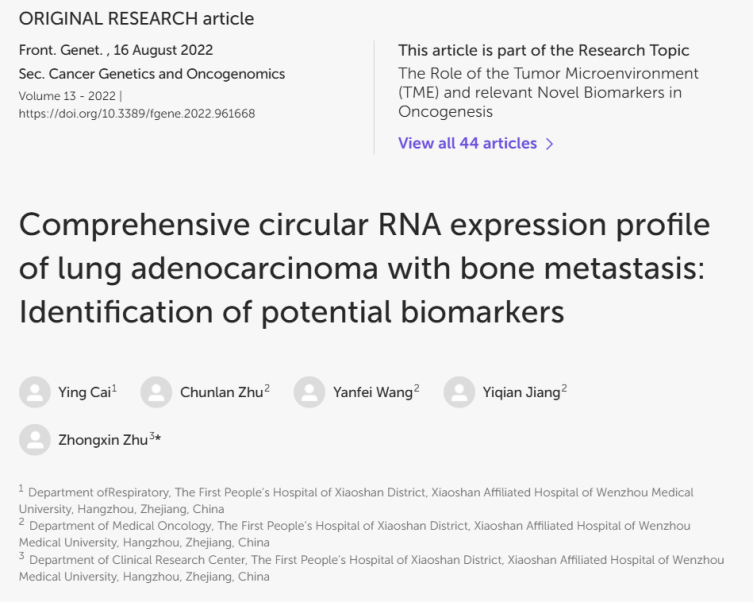Select author name Chunlan Zhu
This screenshot has width=754, height=602.
pos(222,392)
